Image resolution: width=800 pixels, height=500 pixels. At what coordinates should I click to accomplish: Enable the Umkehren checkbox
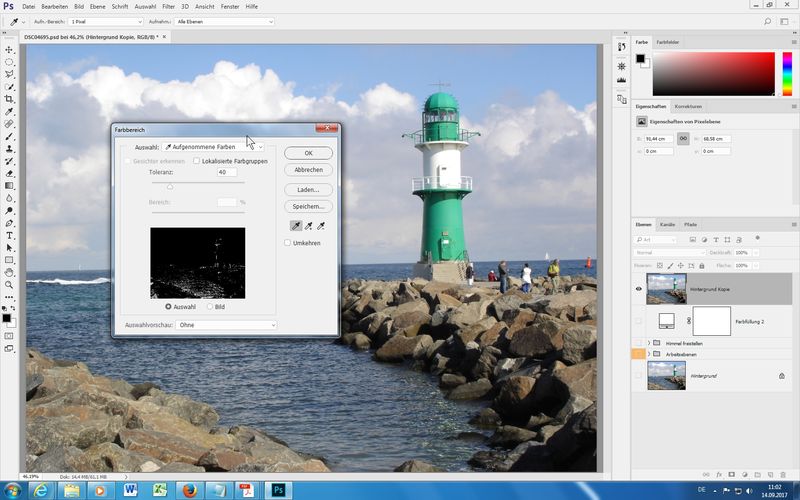point(288,243)
